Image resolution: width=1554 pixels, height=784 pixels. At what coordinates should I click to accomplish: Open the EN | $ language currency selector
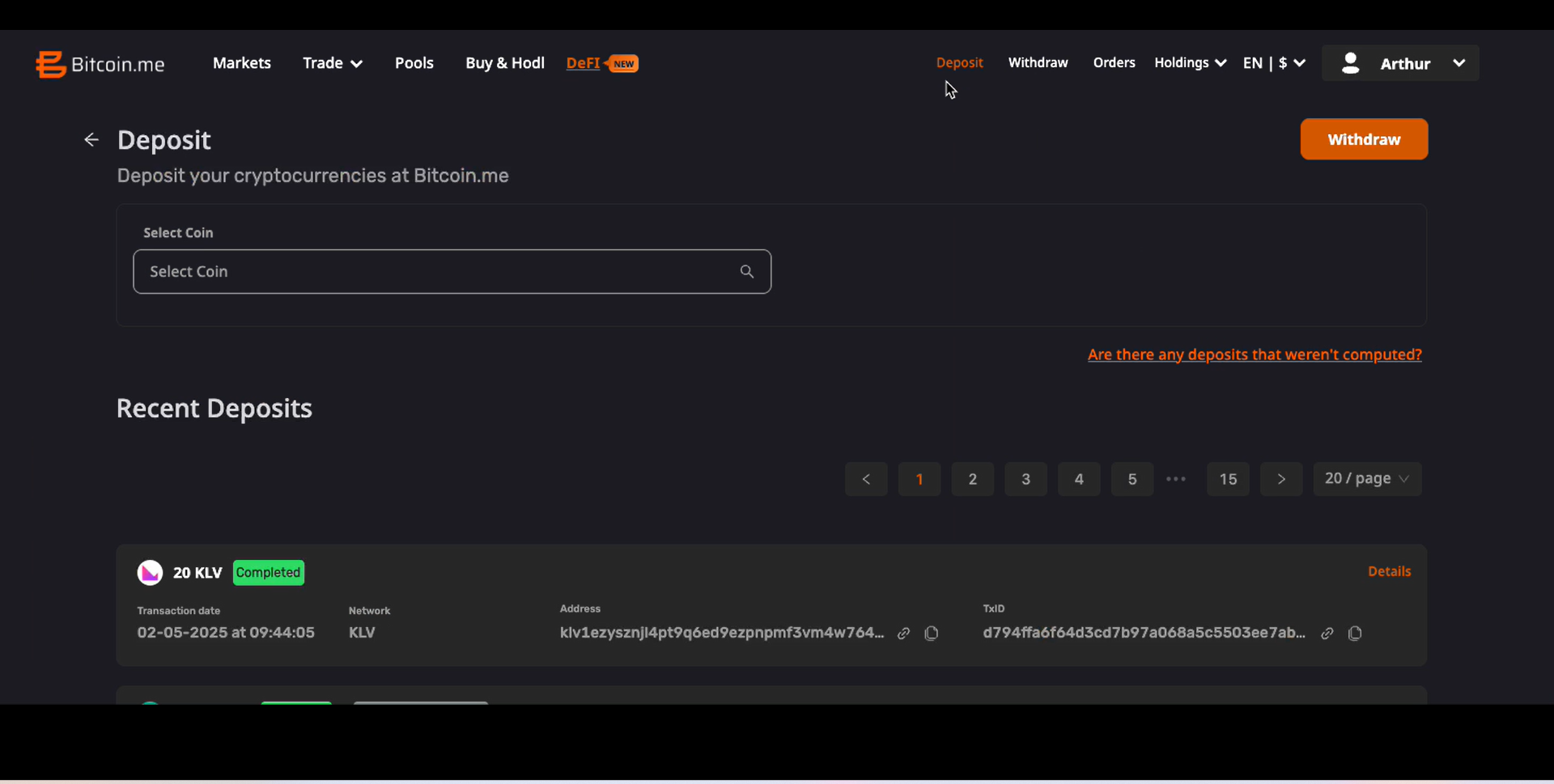pos(1274,62)
